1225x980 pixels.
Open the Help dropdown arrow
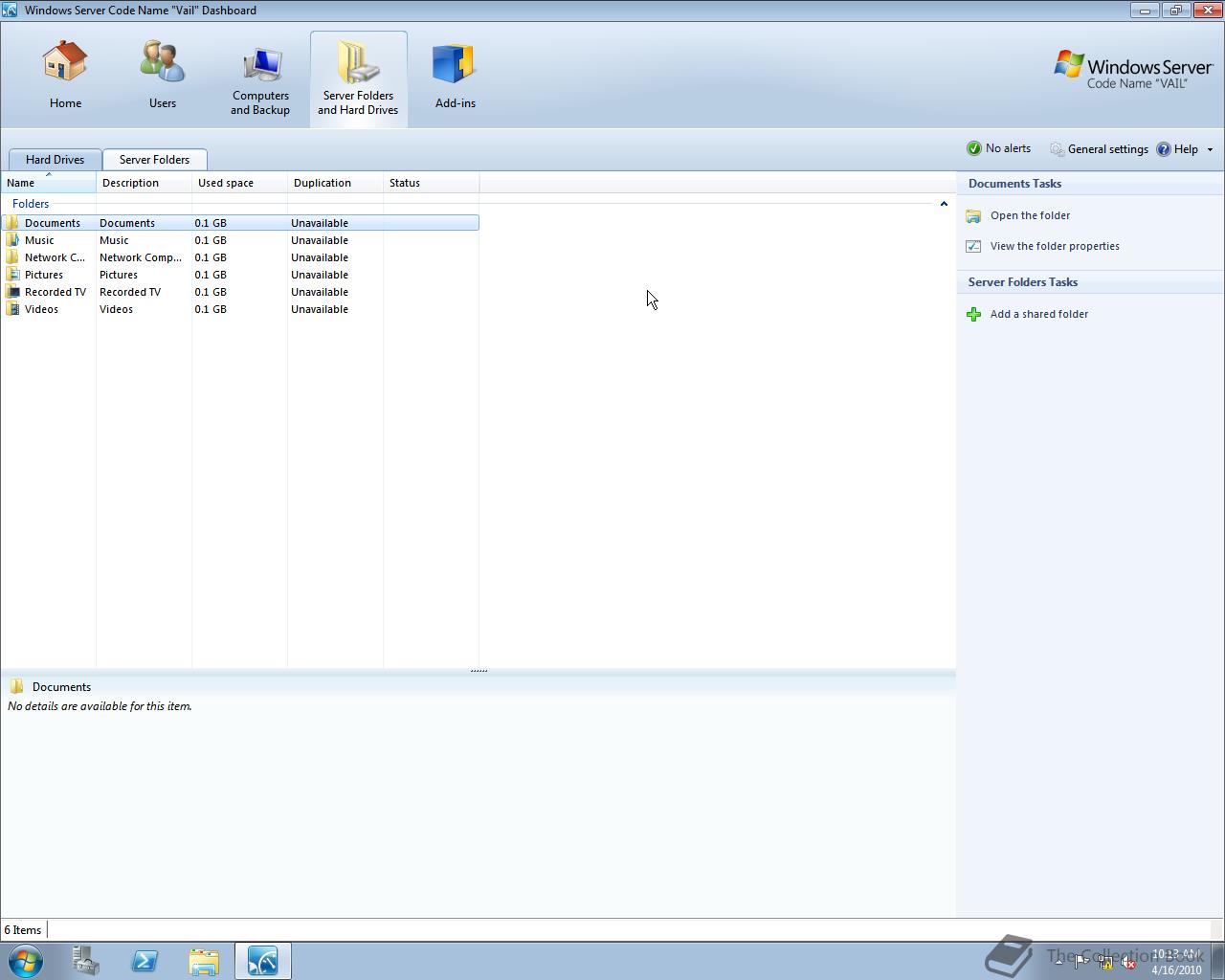click(1210, 149)
